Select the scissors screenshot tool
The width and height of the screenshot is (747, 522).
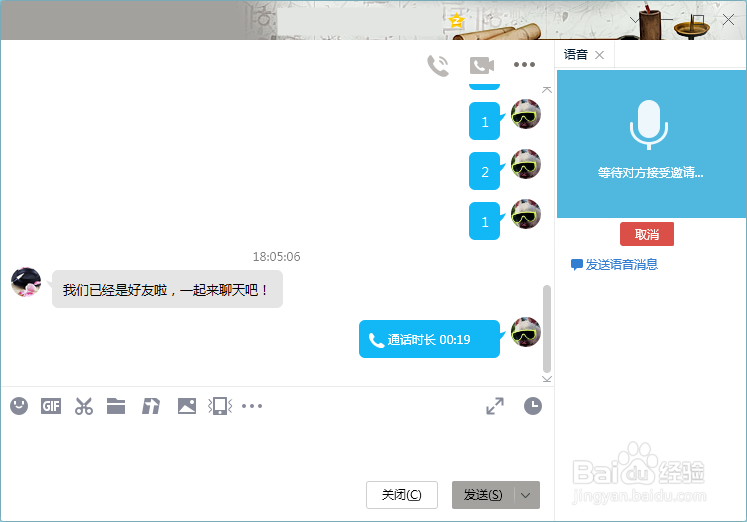(84, 406)
